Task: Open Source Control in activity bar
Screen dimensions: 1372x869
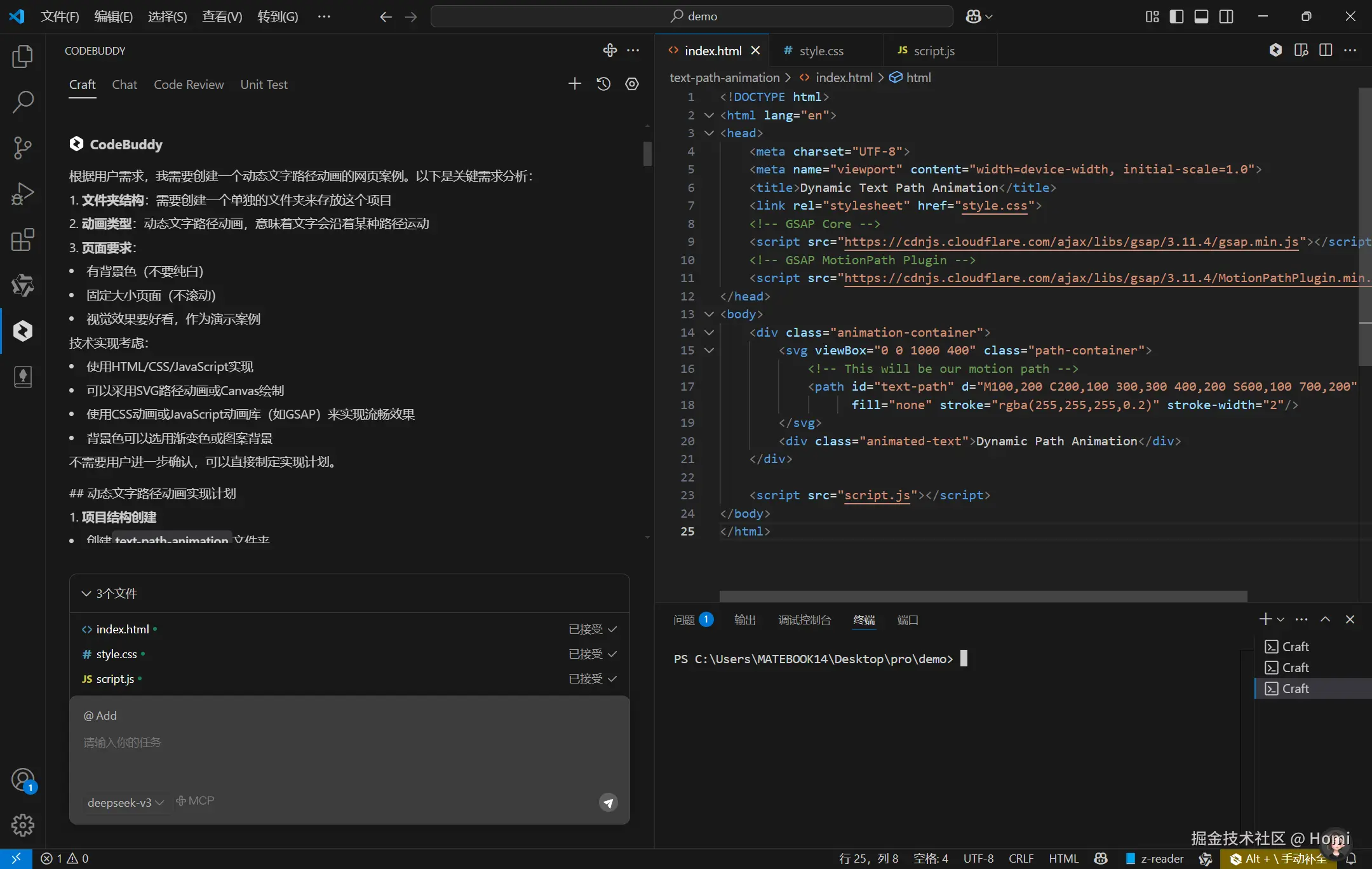Action: 23,147
